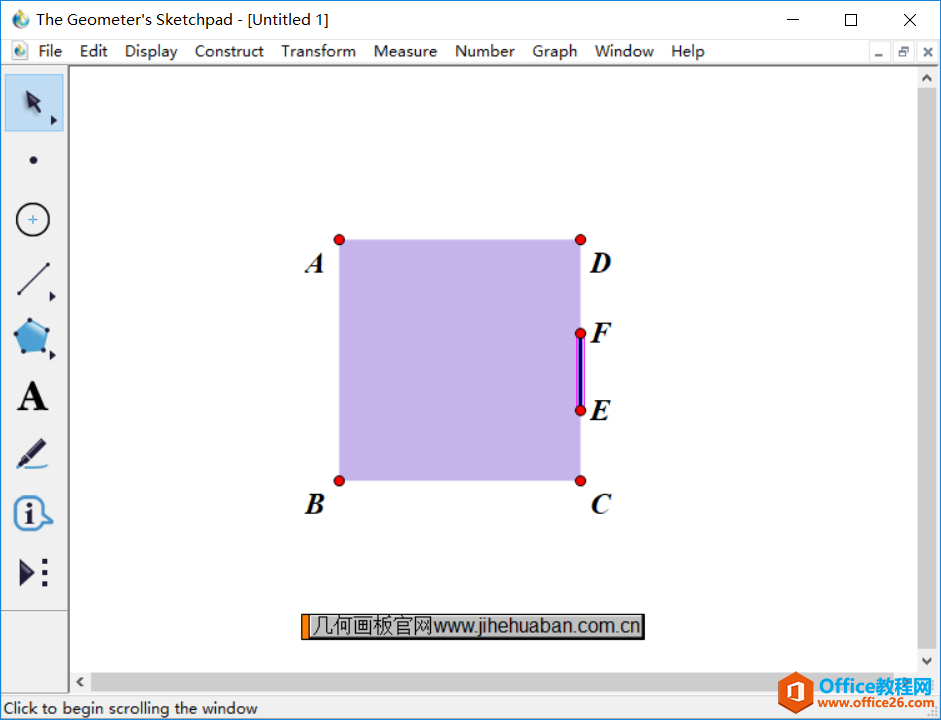This screenshot has height=720, width=941.
Task: Select the Straightedge segment tool
Action: [x=34, y=279]
